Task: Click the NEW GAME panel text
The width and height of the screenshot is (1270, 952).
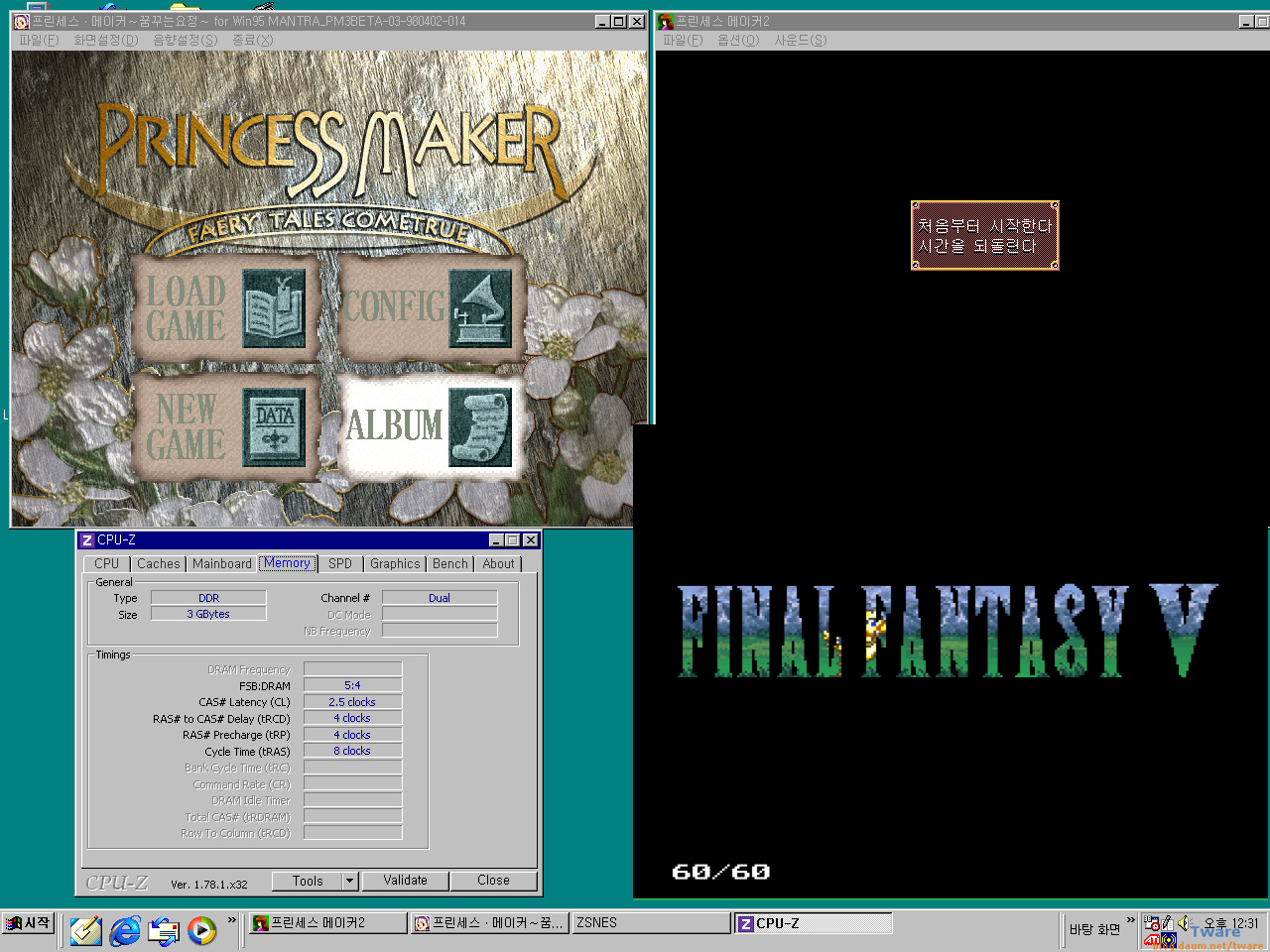Action: coord(186,427)
